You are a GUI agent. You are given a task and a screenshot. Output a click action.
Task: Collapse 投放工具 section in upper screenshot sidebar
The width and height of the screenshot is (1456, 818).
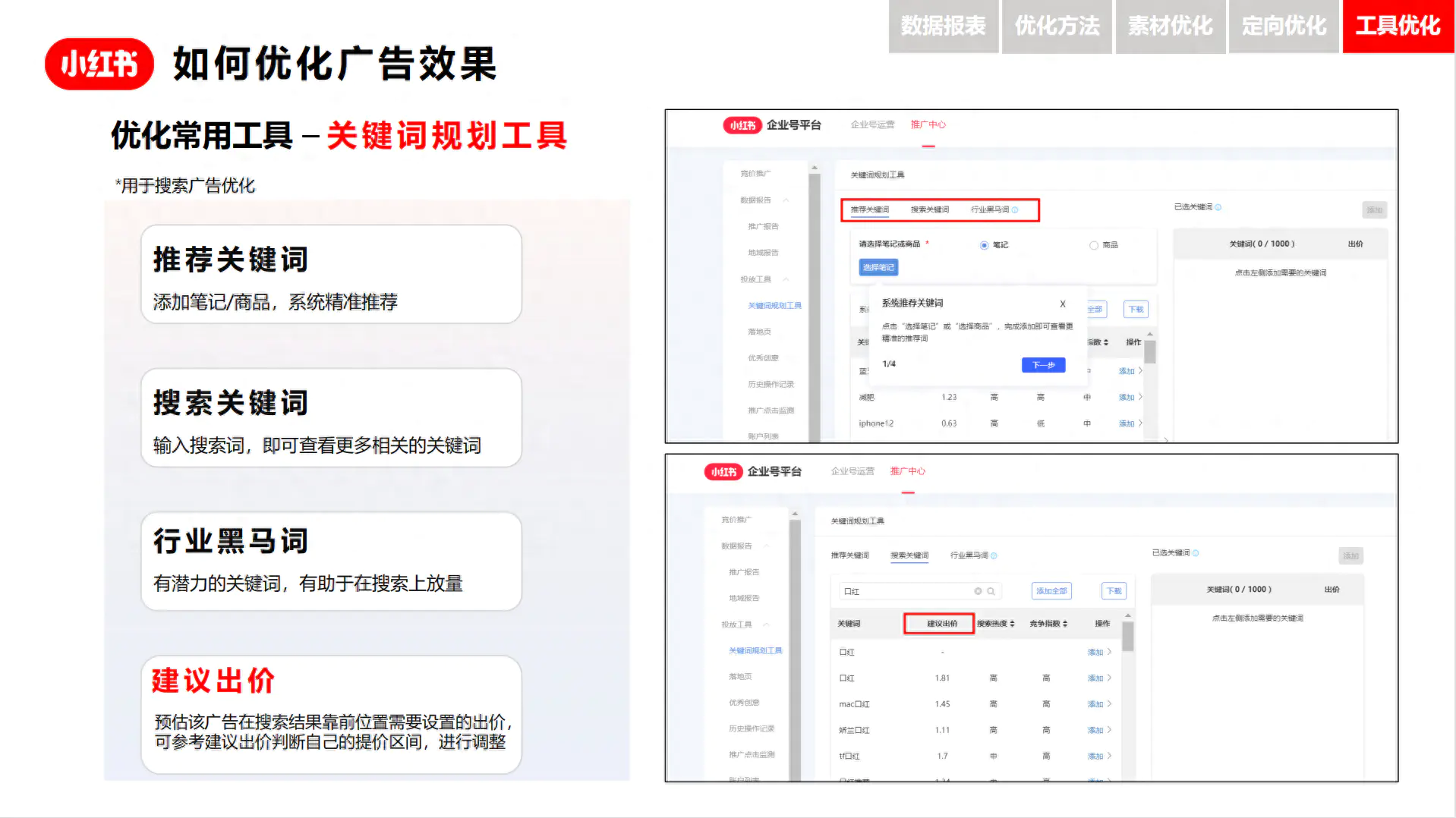pyautogui.click(x=786, y=279)
